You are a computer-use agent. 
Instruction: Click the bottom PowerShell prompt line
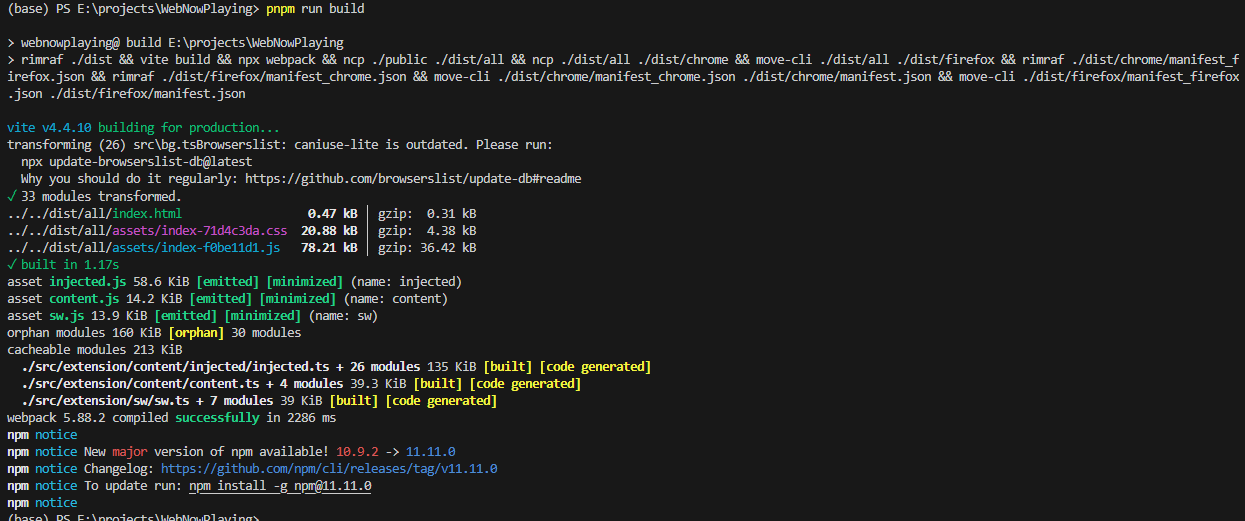tap(132, 516)
